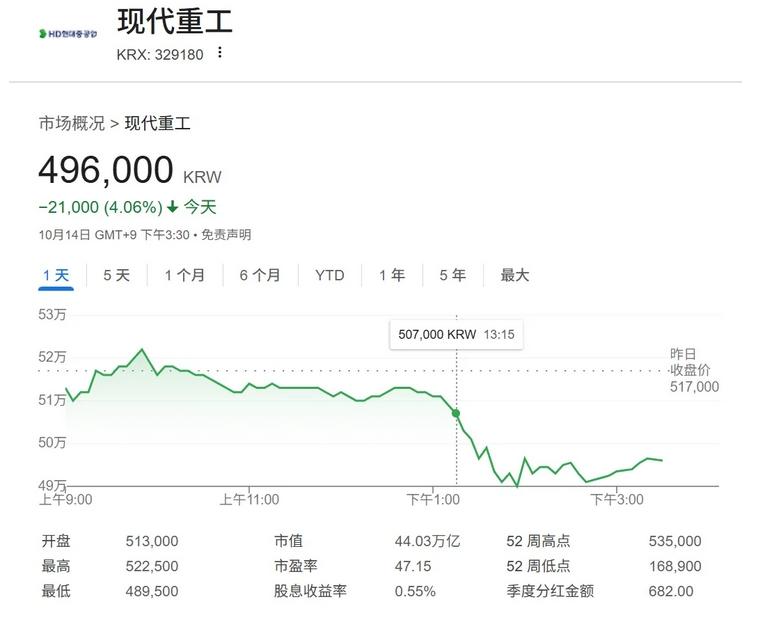The width and height of the screenshot is (761, 636).
Task: Click the 昨日收盘价 517,000 label
Action: [x=694, y=371]
